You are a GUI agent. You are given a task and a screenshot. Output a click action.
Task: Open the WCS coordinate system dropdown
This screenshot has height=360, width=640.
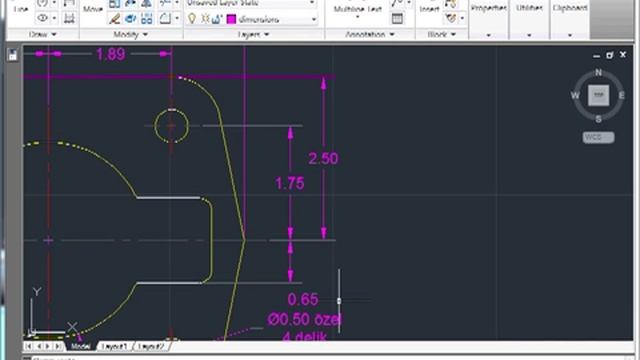coord(598,137)
